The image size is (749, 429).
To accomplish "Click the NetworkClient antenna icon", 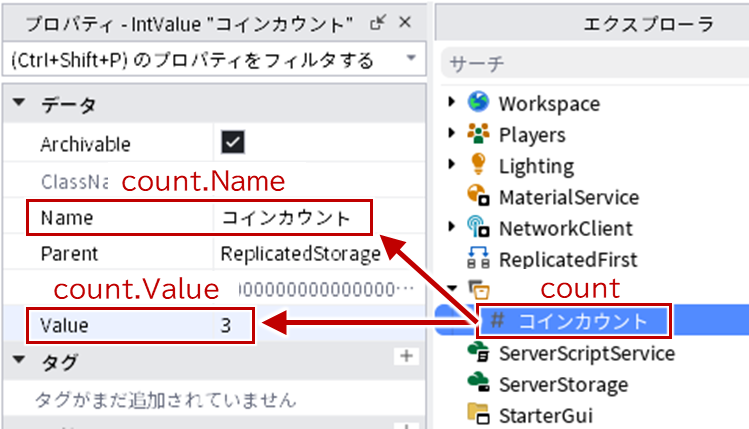I will coord(478,227).
